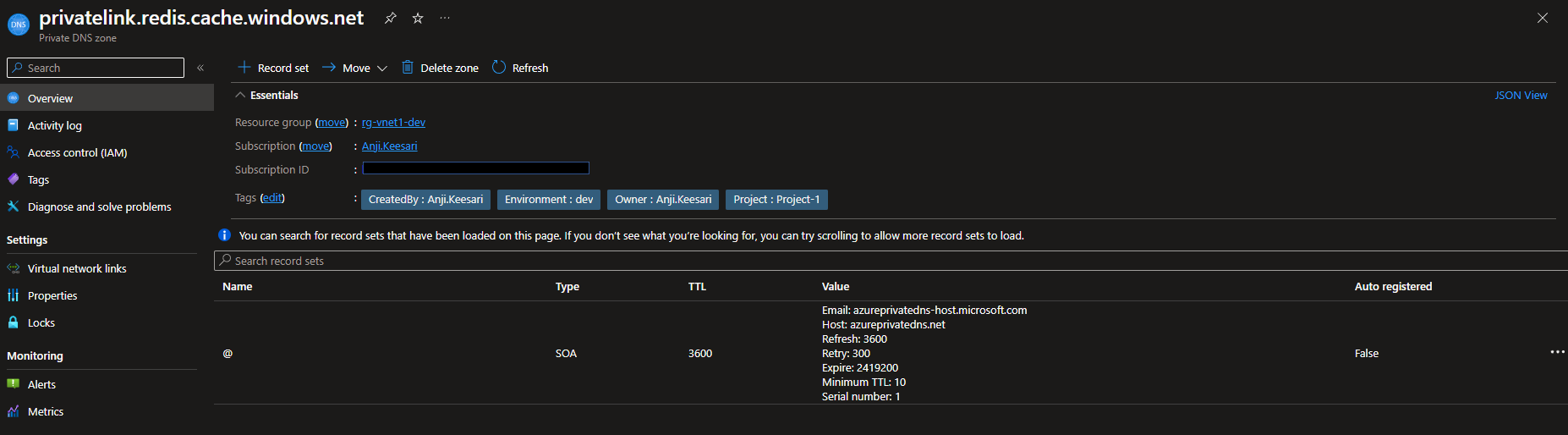The width and height of the screenshot is (1568, 435).
Task: Click the Auto registered column header
Action: pos(1393,286)
